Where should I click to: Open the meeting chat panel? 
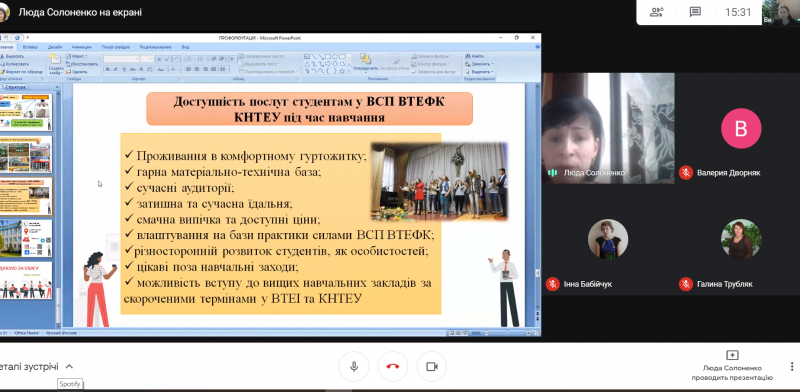[x=694, y=12]
